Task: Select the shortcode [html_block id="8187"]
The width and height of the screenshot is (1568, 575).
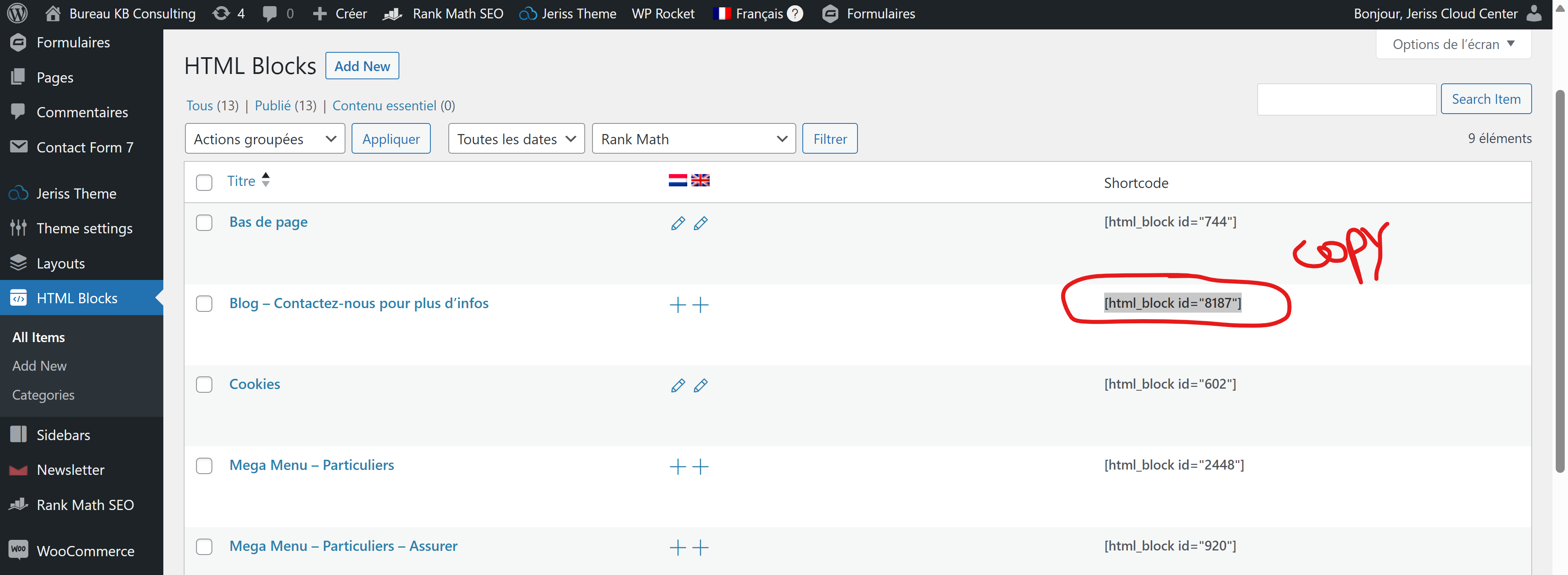Action: pyautogui.click(x=1172, y=303)
